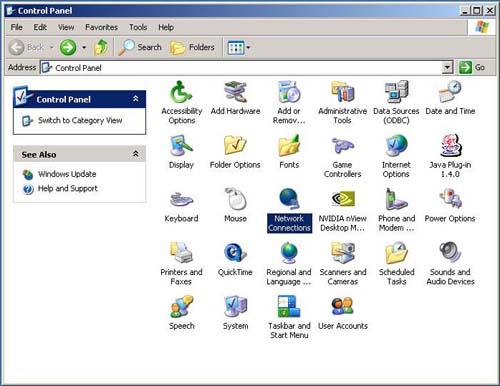The width and height of the screenshot is (500, 386).
Task: Collapse the Control Panel side pane
Action: [136, 99]
